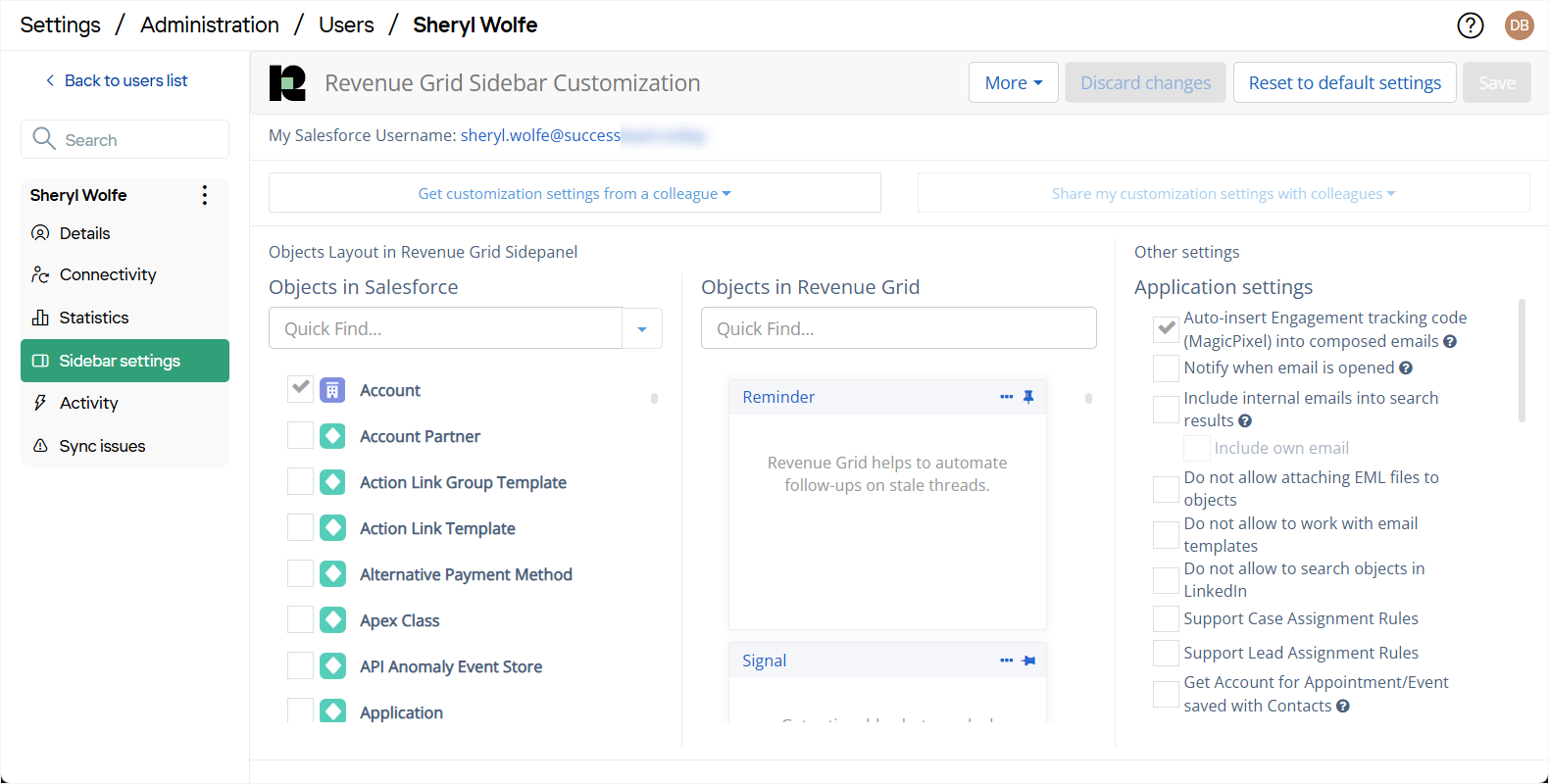Click the Account Partner object icon

point(332,436)
